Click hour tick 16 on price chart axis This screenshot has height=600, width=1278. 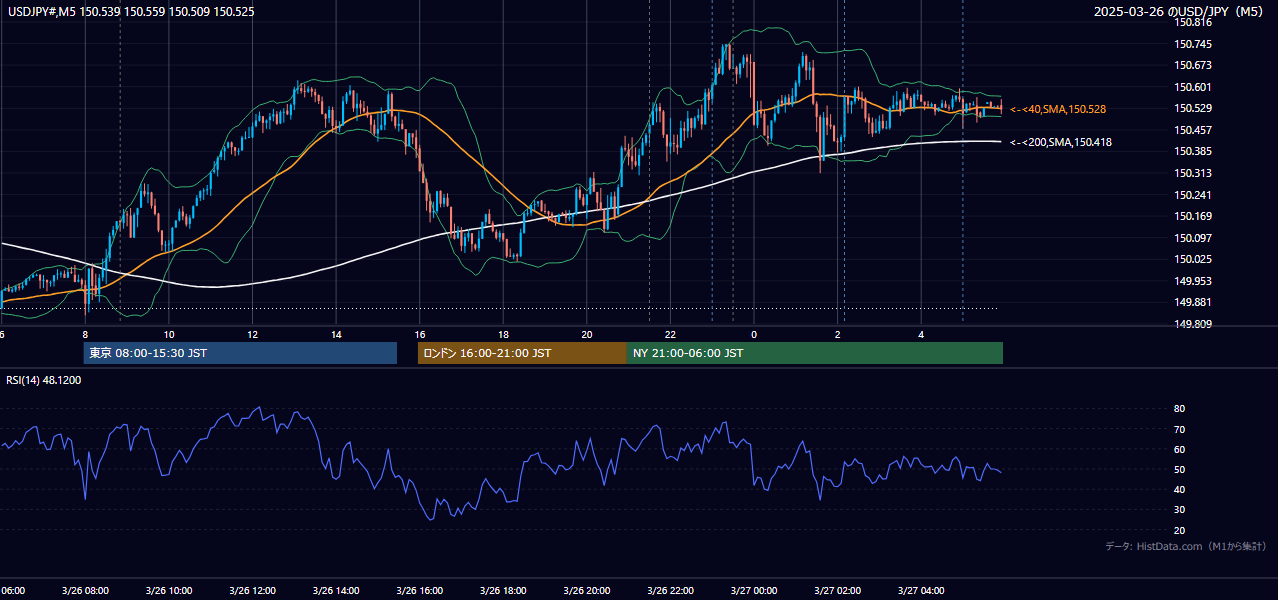(x=420, y=334)
